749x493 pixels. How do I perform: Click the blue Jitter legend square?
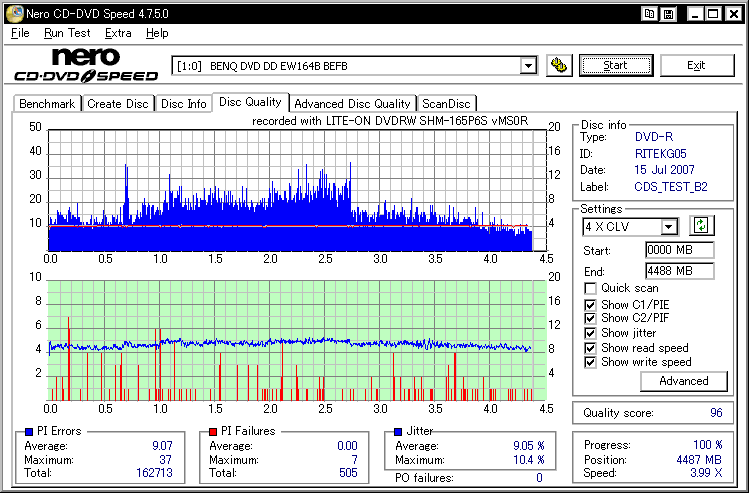coord(398,432)
